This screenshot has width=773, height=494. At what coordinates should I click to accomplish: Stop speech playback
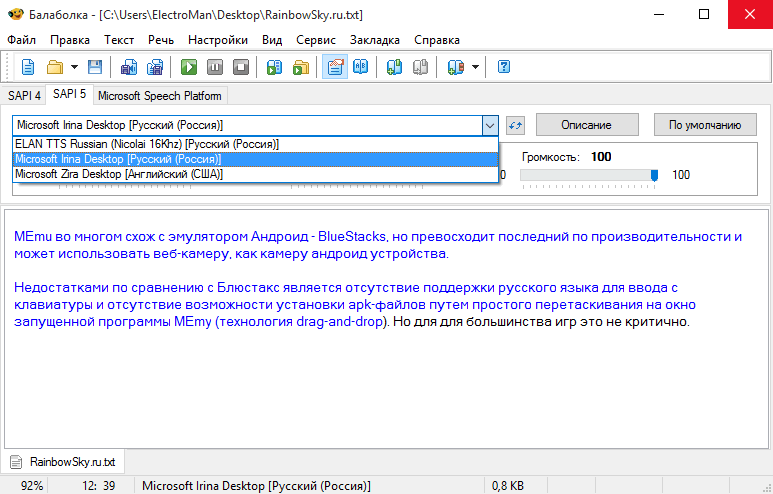point(241,67)
